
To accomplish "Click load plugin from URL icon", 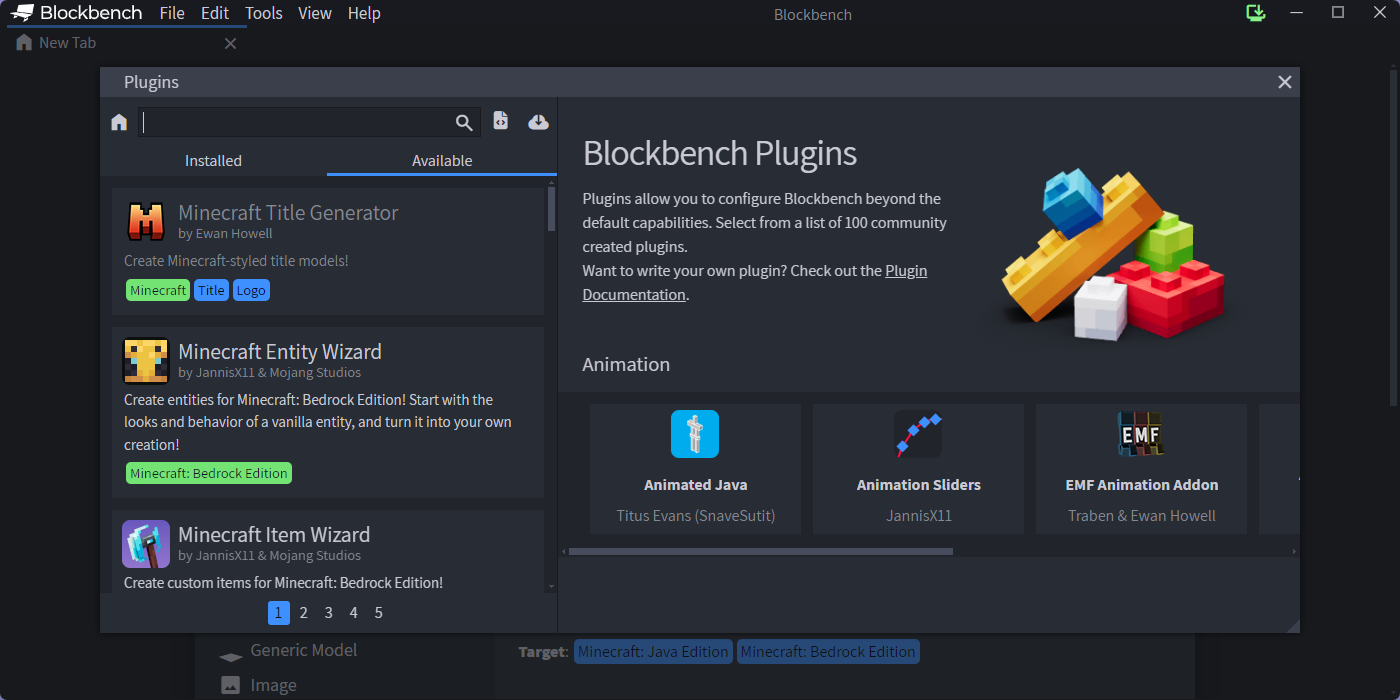I will point(538,121).
